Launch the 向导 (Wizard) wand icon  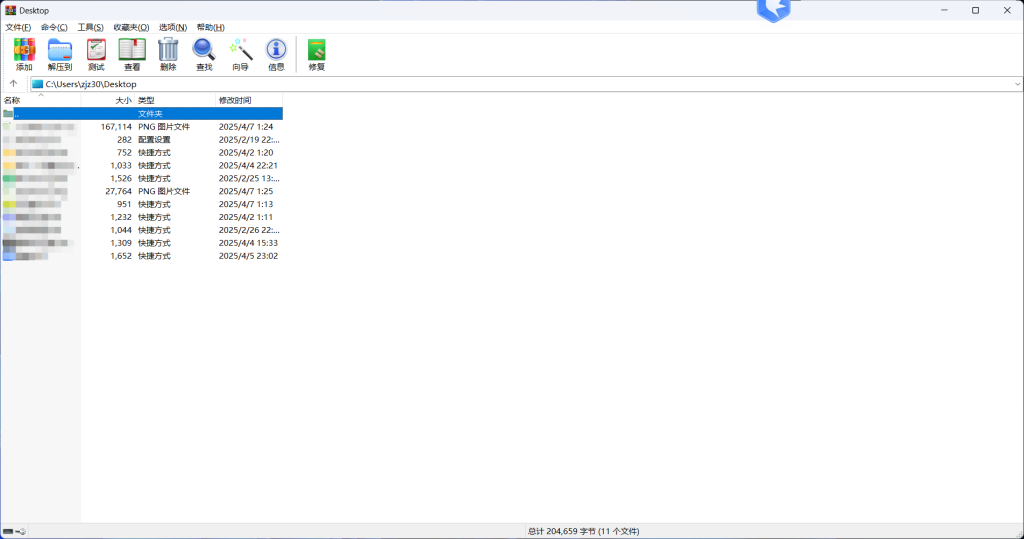pyautogui.click(x=240, y=54)
